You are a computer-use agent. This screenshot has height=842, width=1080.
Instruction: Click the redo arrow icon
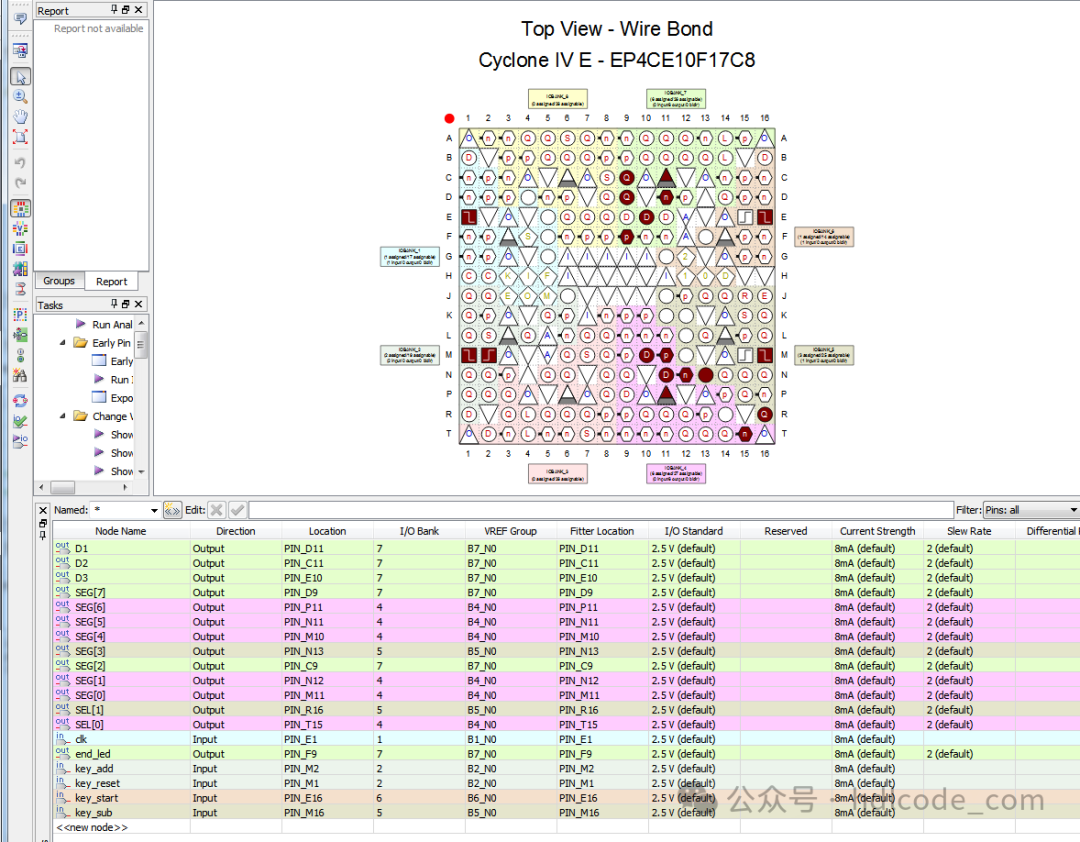pyautogui.click(x=21, y=183)
